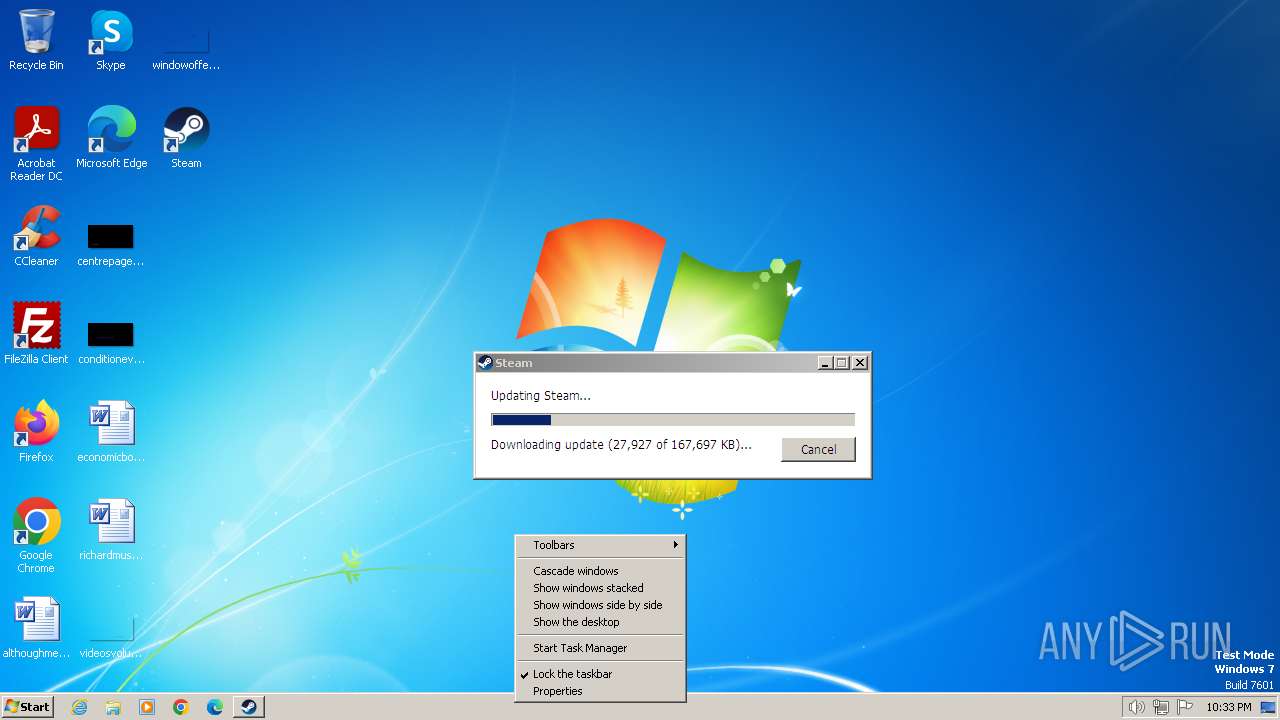Launch media player taskbar icon
The image size is (1280, 720).
[x=147, y=707]
